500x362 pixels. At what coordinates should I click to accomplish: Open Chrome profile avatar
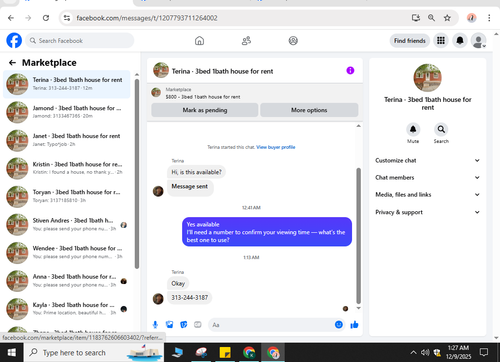click(x=471, y=18)
